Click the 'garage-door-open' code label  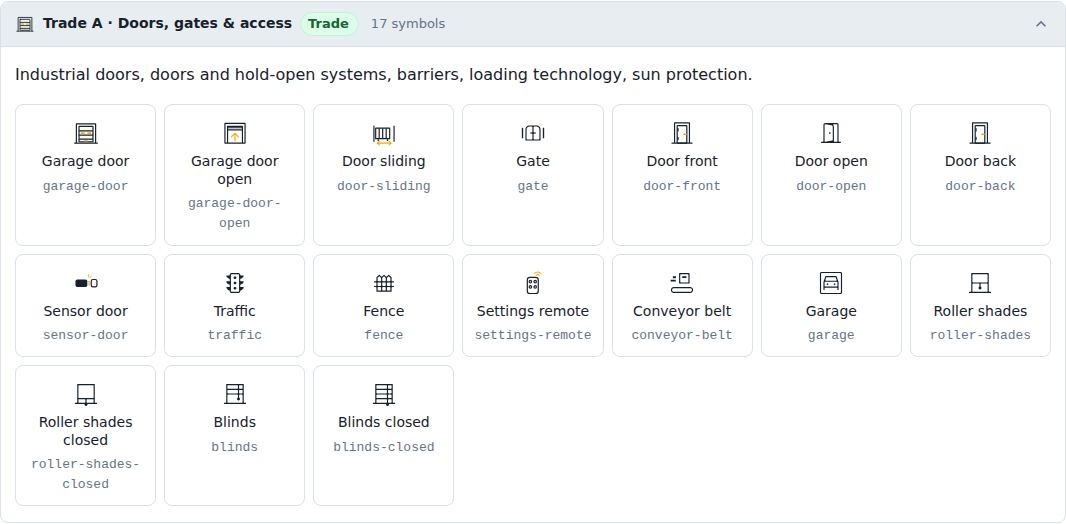[235, 213]
